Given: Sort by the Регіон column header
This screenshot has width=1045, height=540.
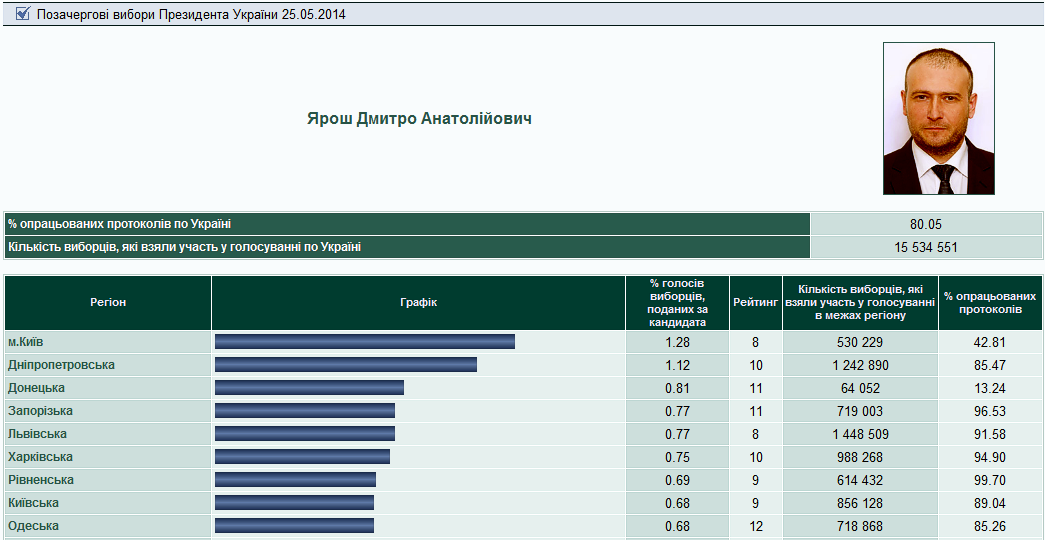Looking at the screenshot, I should pyautogui.click(x=108, y=303).
